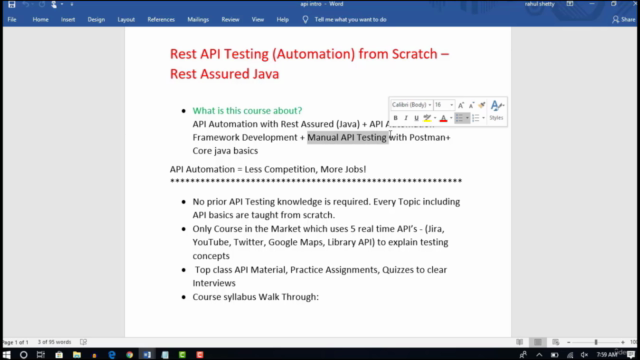The image size is (640, 360).
Task: Apply red font color
Action: [443, 118]
